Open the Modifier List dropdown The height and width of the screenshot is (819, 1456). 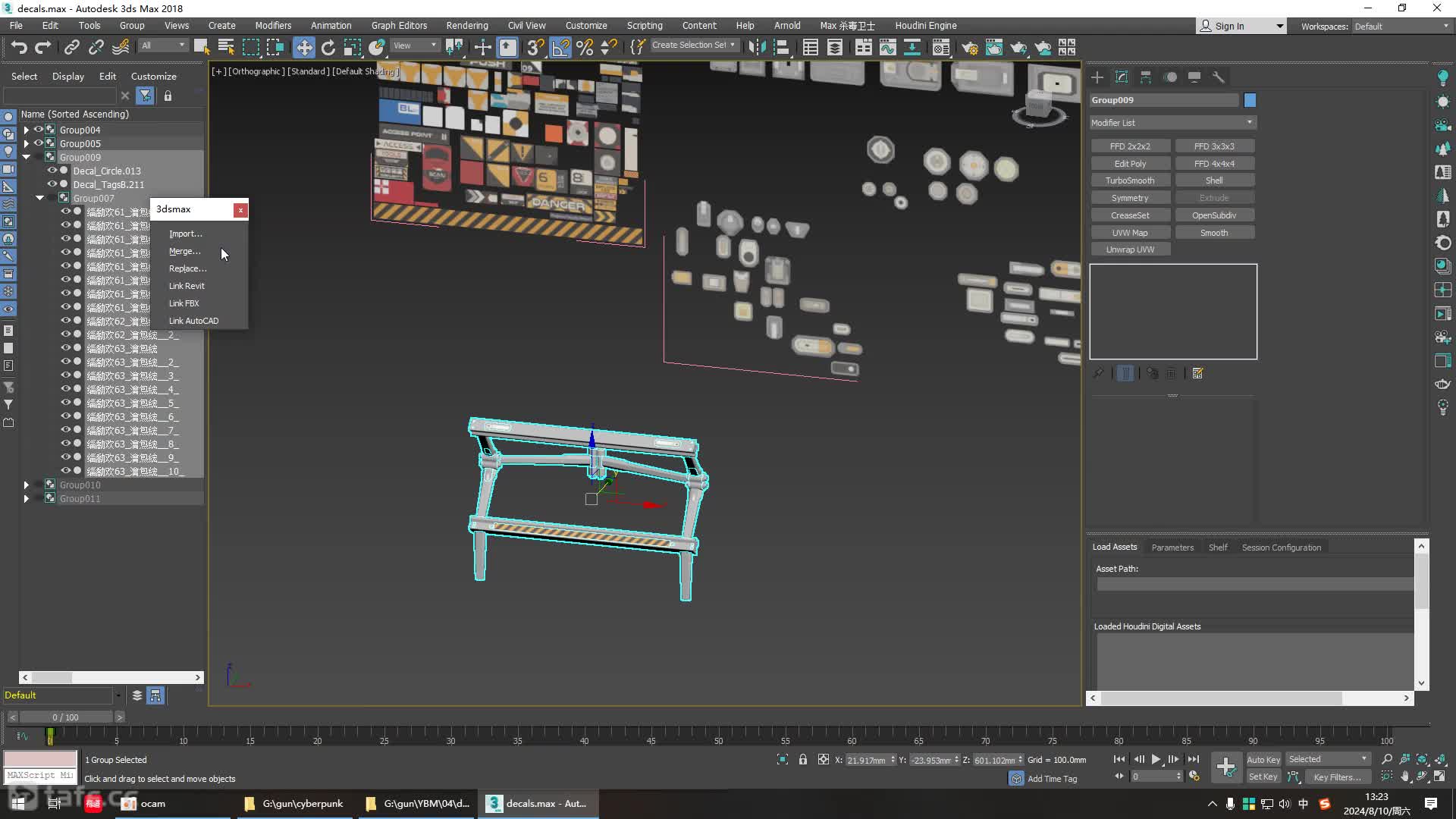click(x=1172, y=122)
